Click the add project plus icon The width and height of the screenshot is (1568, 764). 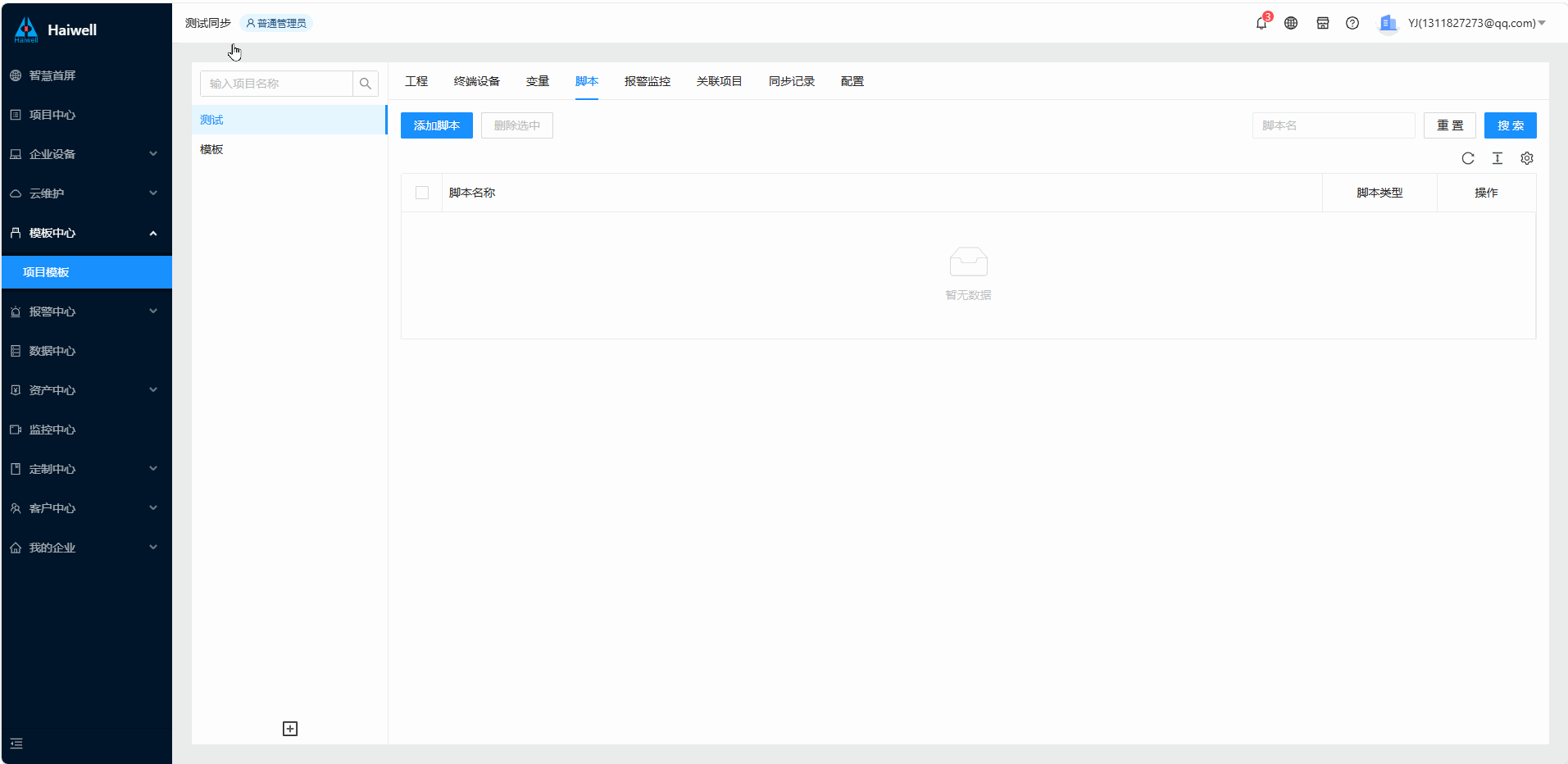tap(290, 729)
